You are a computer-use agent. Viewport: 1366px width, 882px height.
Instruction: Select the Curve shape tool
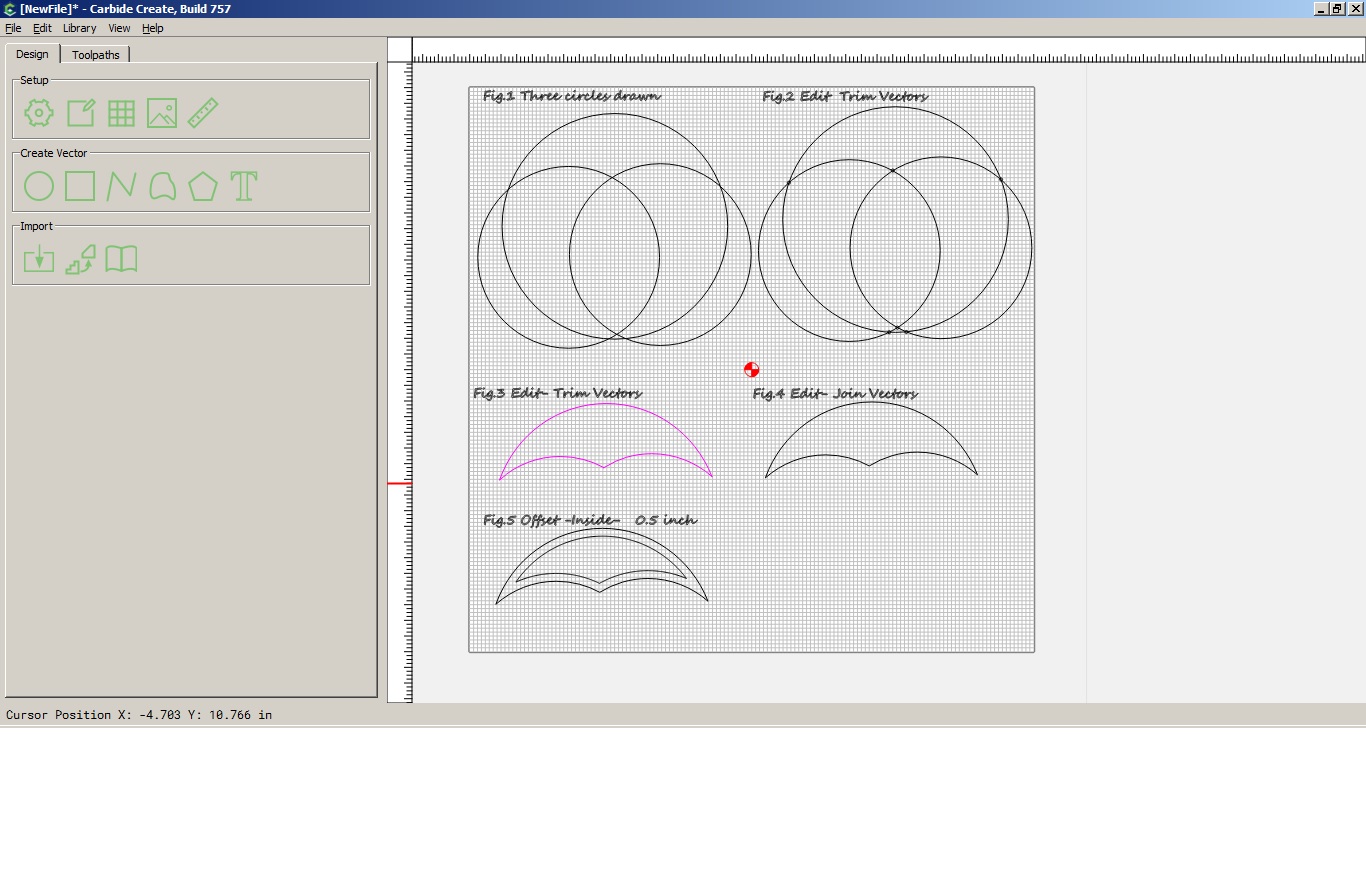click(162, 186)
